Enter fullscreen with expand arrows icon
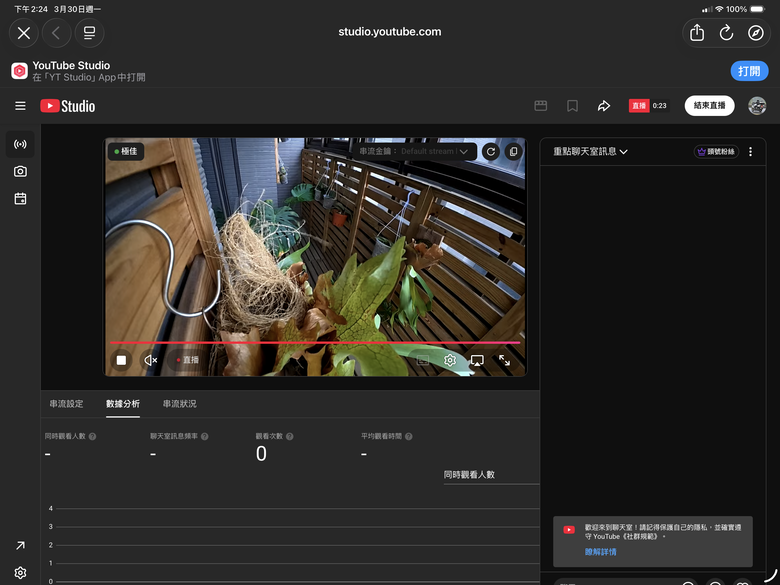Image resolution: width=780 pixels, height=585 pixels. click(504, 360)
